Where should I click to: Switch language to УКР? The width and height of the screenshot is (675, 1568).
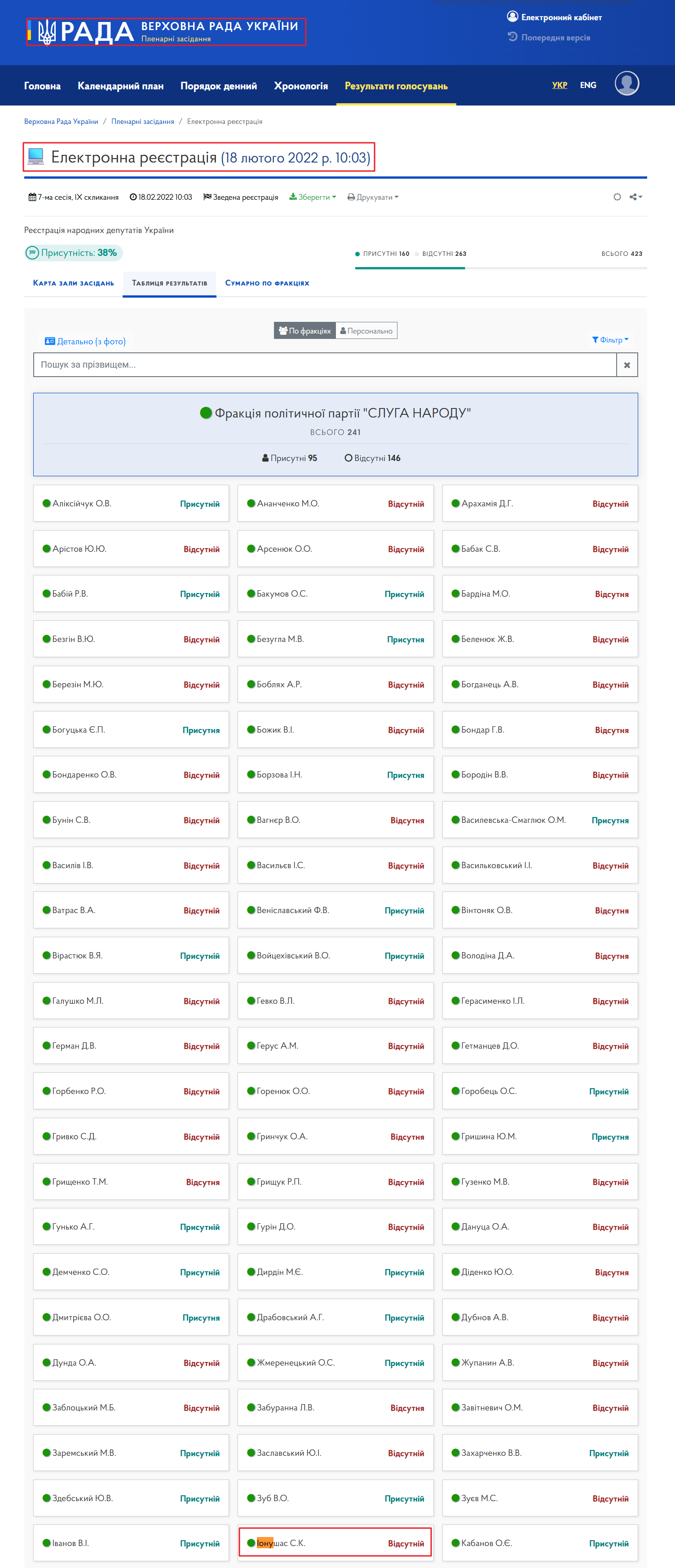click(560, 84)
